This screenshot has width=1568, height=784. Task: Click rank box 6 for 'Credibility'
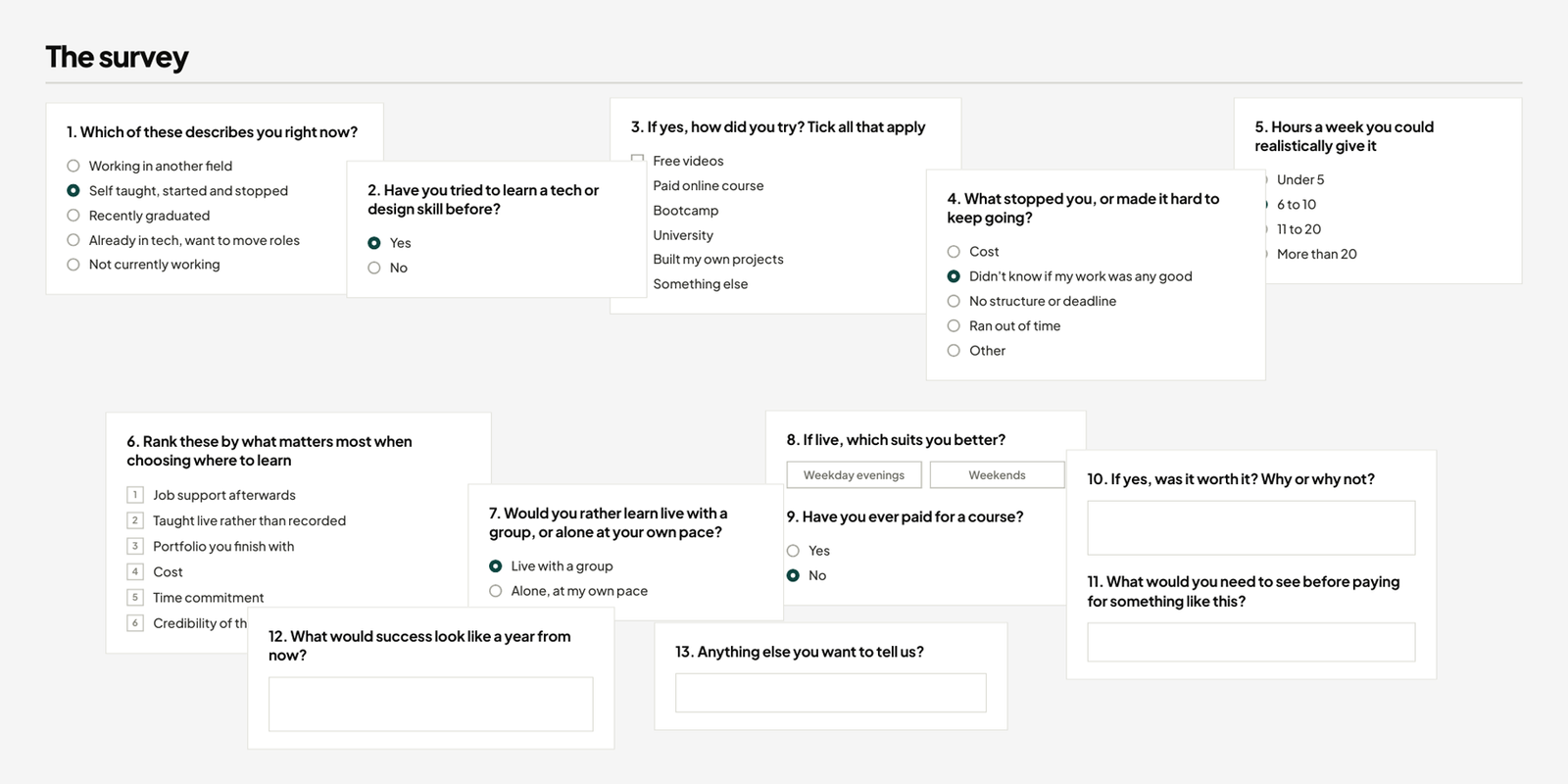click(x=135, y=622)
